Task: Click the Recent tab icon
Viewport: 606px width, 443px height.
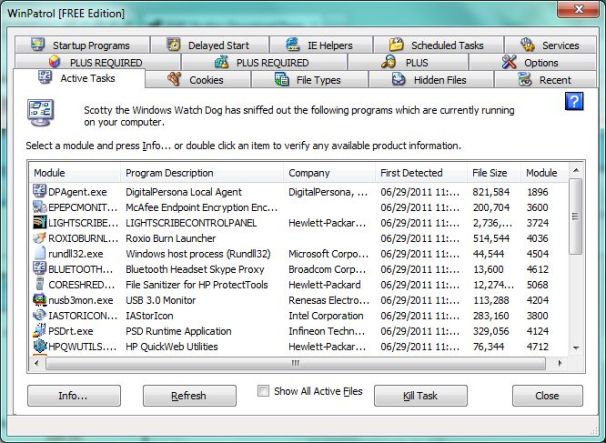Action: (x=525, y=79)
